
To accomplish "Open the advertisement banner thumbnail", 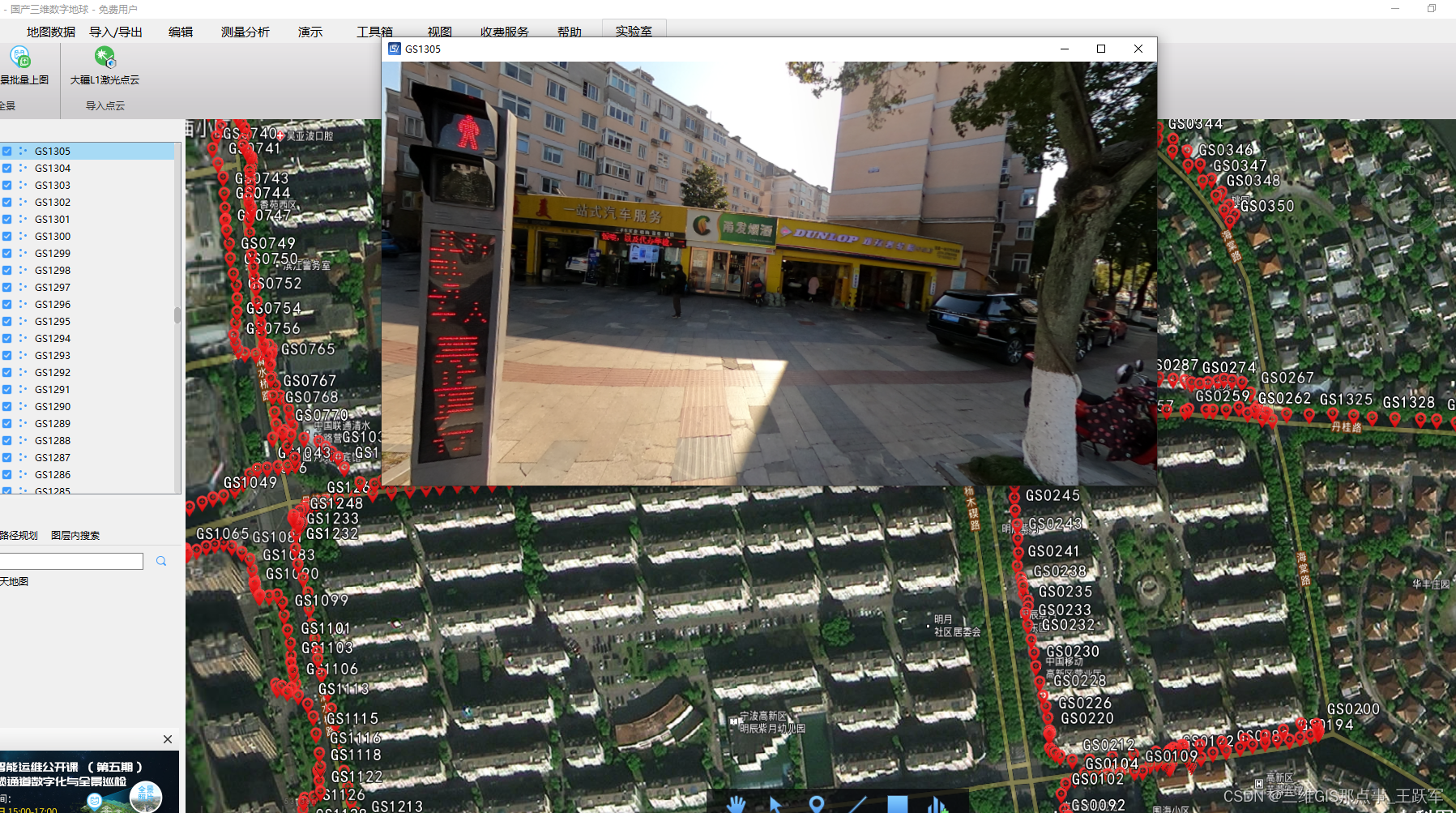I will pos(89,781).
